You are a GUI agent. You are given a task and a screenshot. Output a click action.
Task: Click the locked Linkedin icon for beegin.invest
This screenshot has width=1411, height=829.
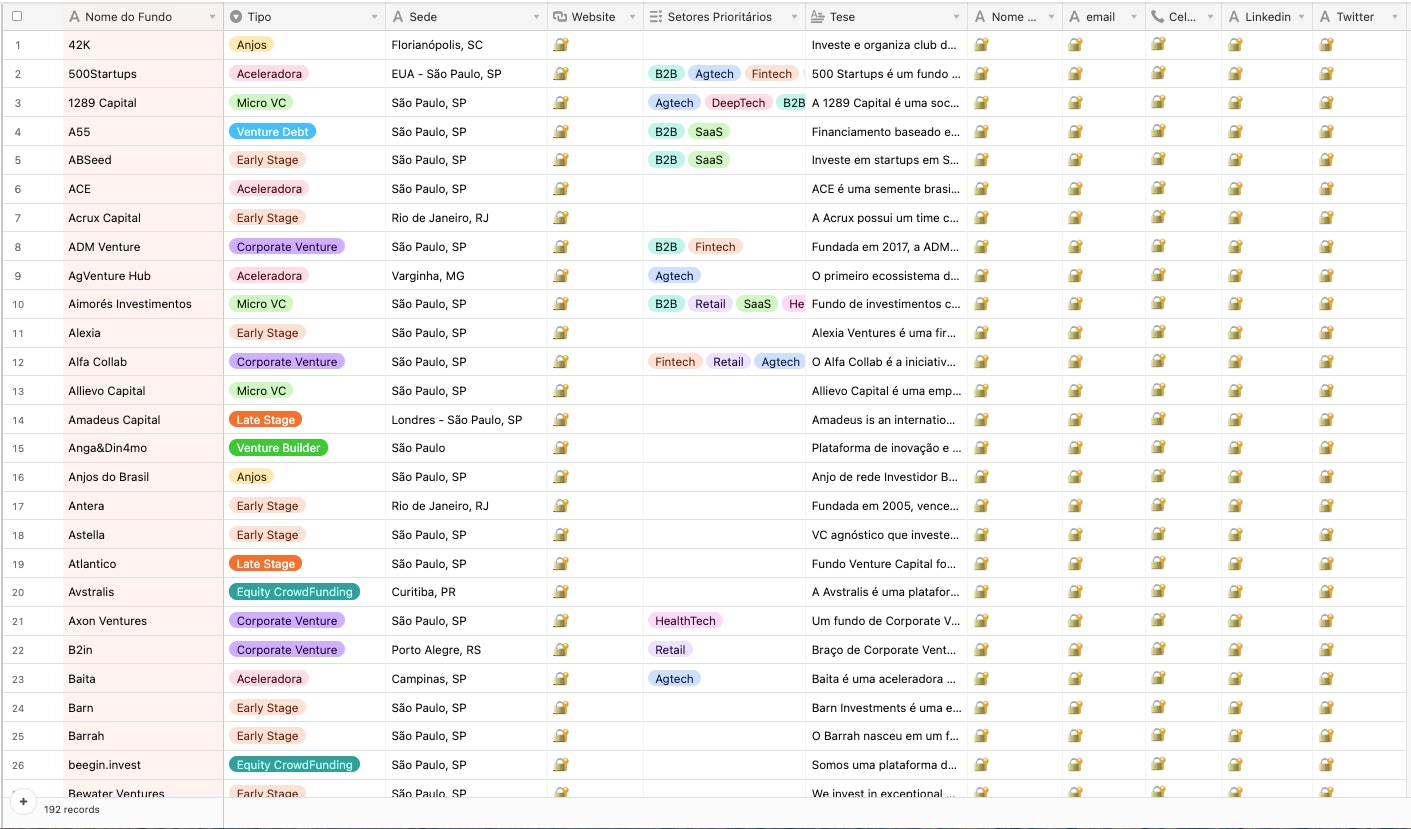pos(1235,765)
